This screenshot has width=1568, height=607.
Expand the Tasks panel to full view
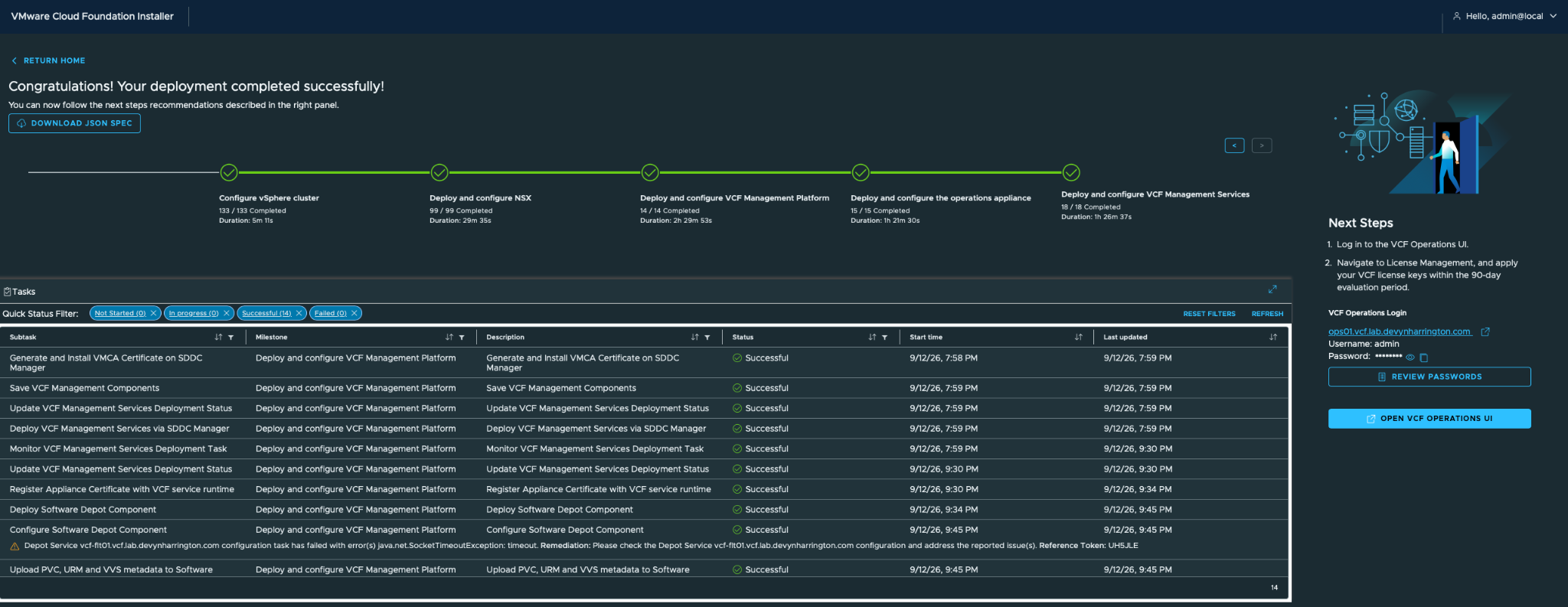pos(1272,289)
